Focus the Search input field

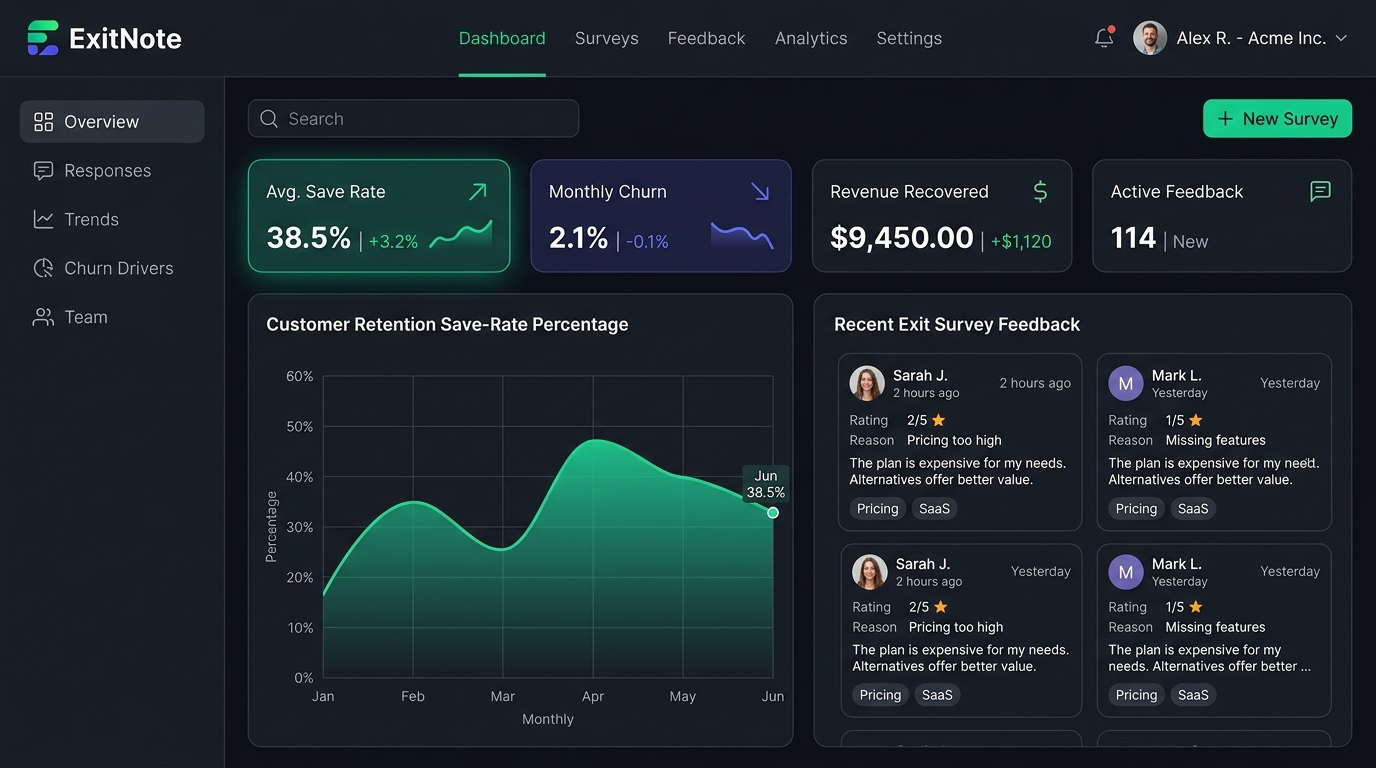413,118
